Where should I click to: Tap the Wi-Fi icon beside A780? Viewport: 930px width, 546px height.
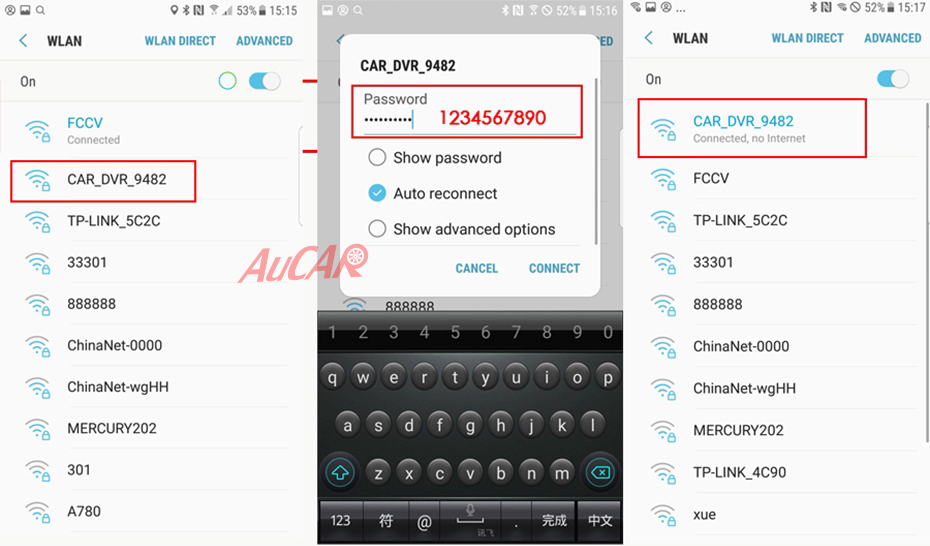[38, 512]
